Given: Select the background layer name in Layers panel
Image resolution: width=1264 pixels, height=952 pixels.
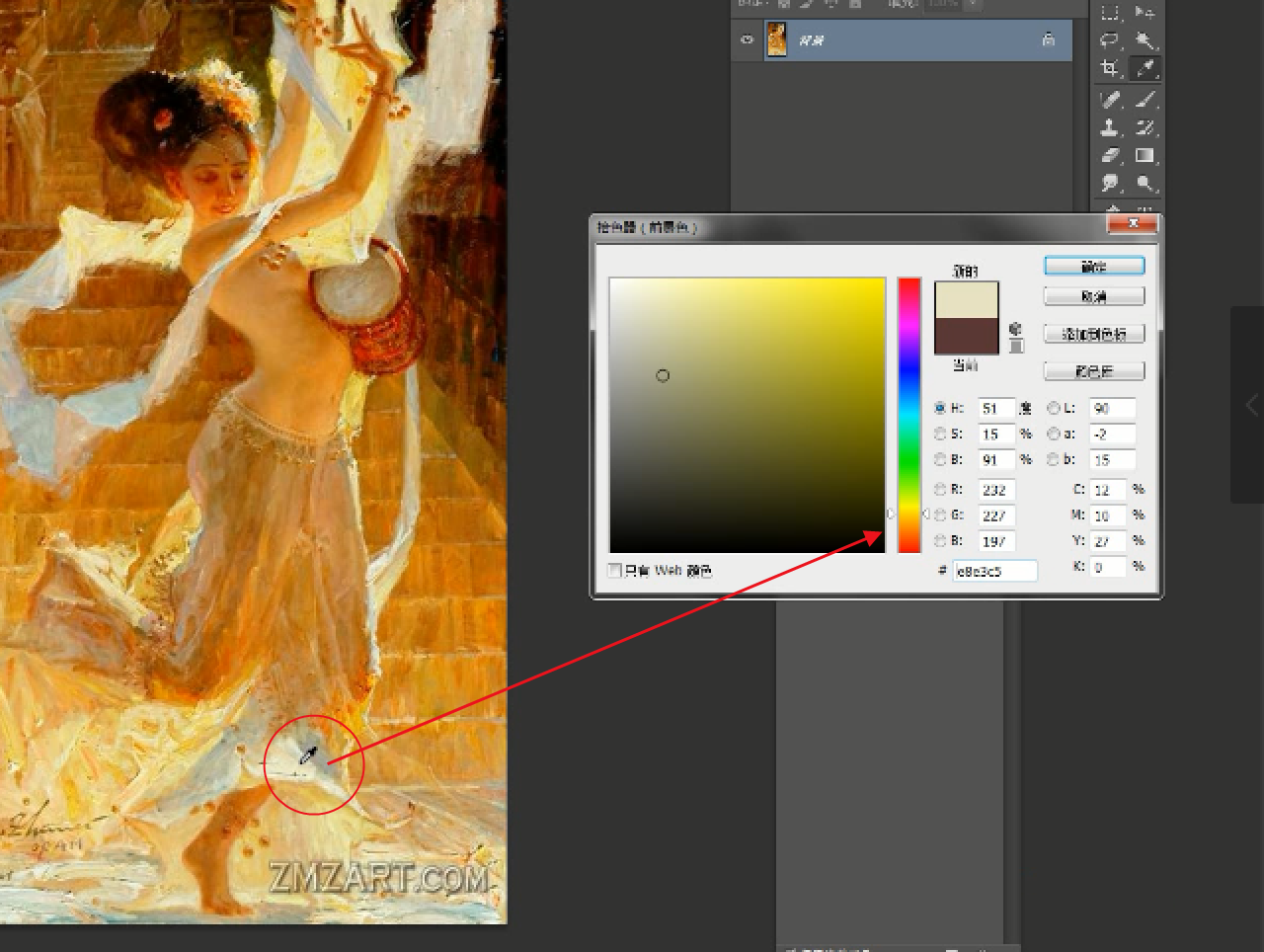Looking at the screenshot, I should pos(812,40).
